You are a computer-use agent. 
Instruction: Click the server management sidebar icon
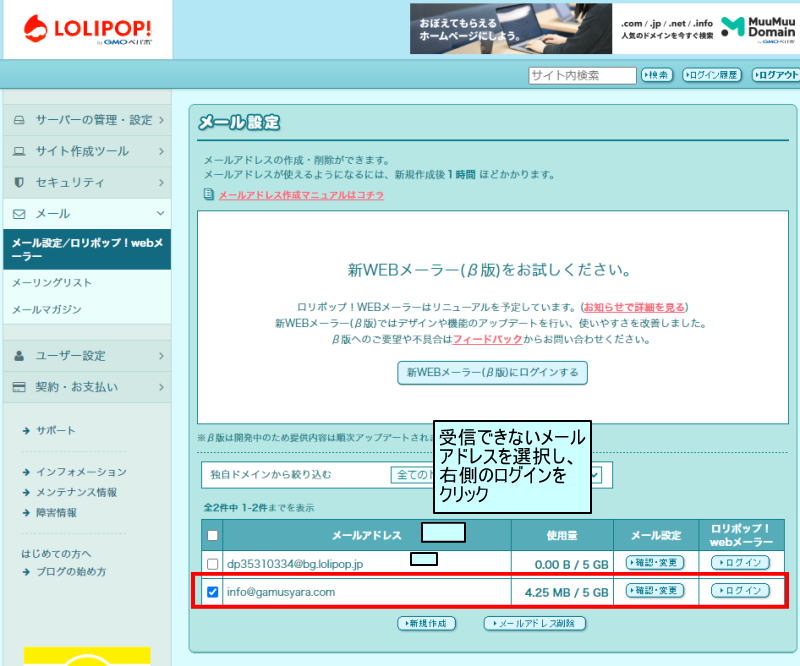(19, 120)
